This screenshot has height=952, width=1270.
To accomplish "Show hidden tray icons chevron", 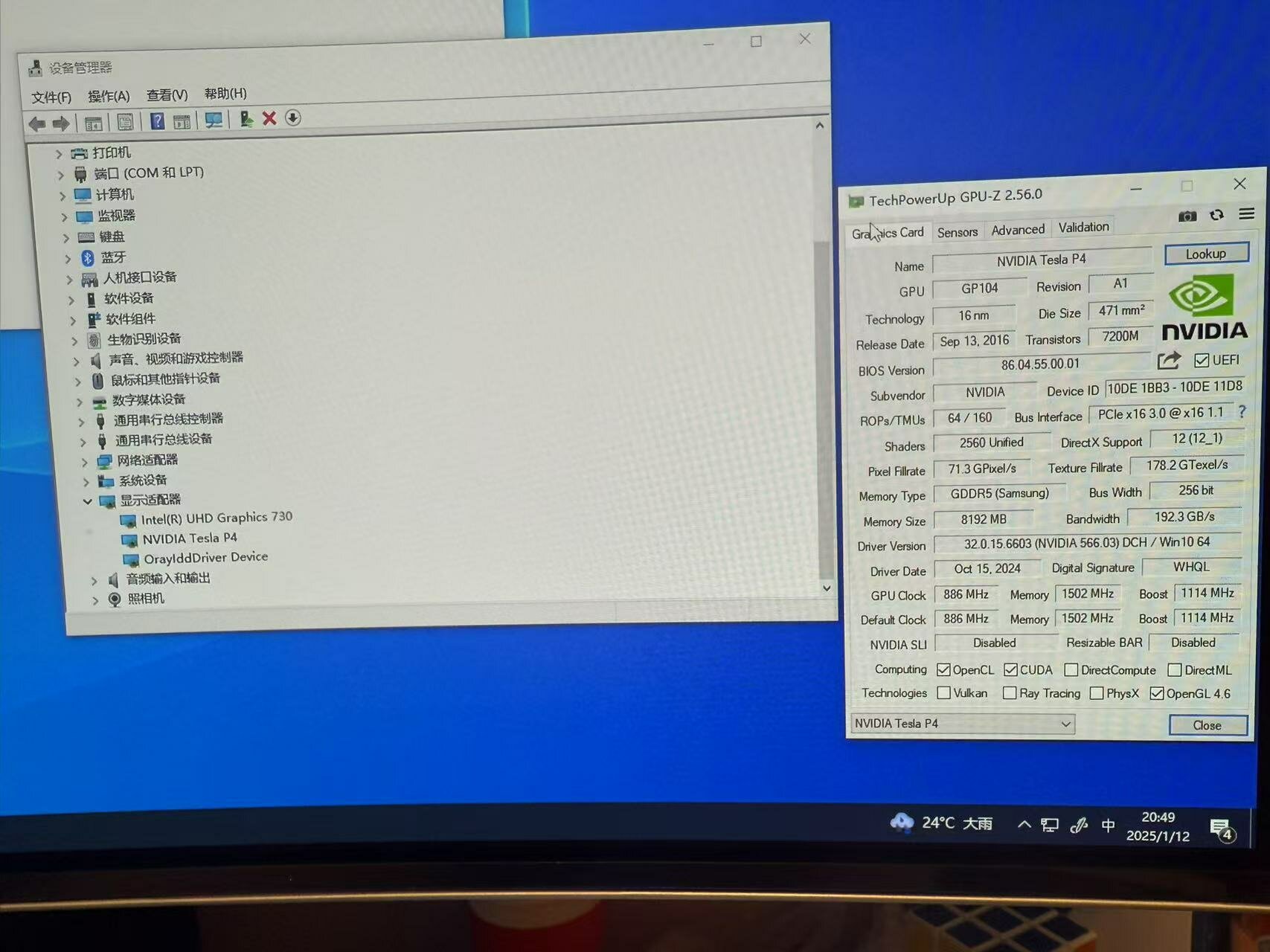I will [x=1024, y=824].
